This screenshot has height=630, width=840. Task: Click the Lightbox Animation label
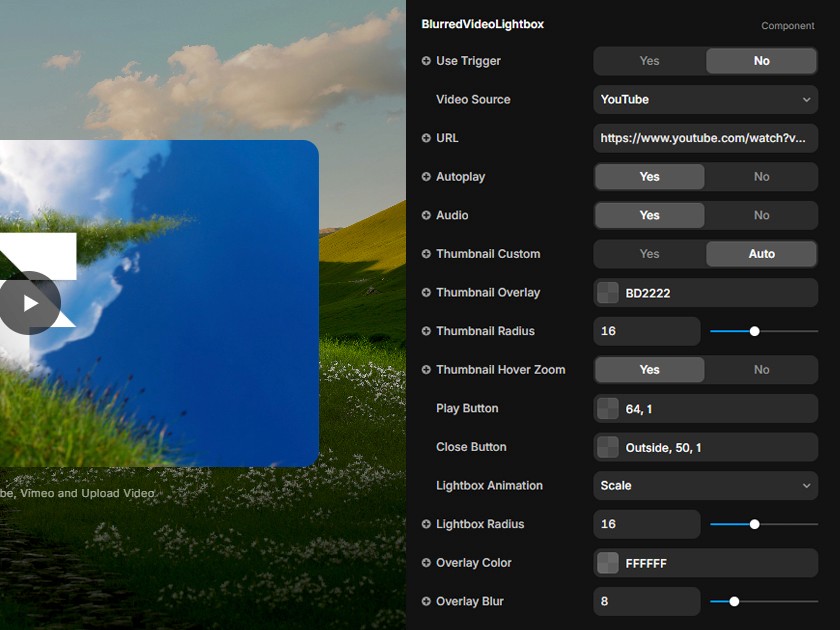tap(489, 485)
